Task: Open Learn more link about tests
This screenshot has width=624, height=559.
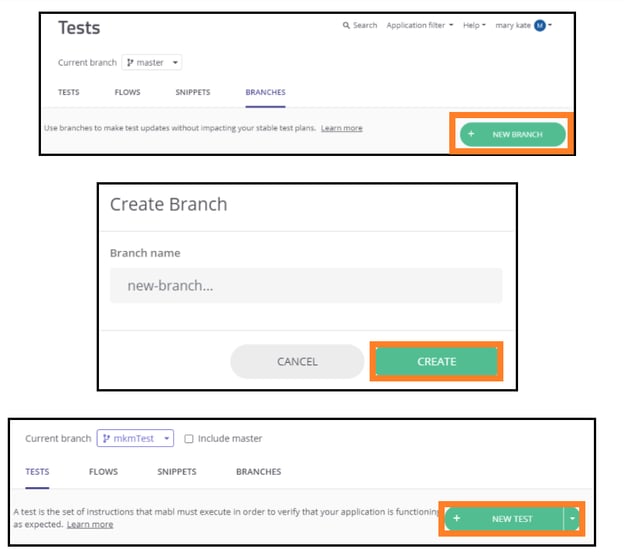Action: (90, 524)
